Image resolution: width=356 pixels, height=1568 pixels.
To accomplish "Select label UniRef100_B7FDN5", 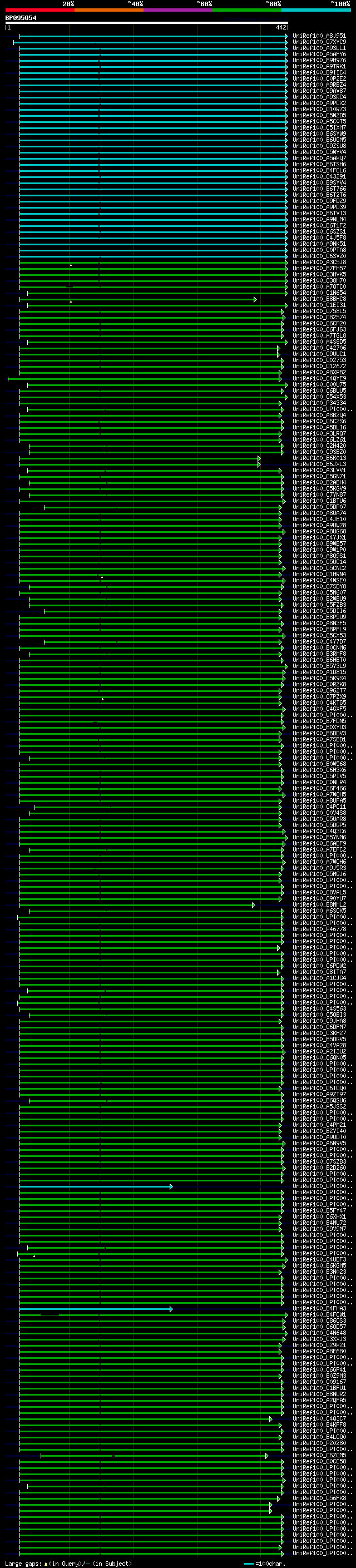I will (x=319, y=721).
